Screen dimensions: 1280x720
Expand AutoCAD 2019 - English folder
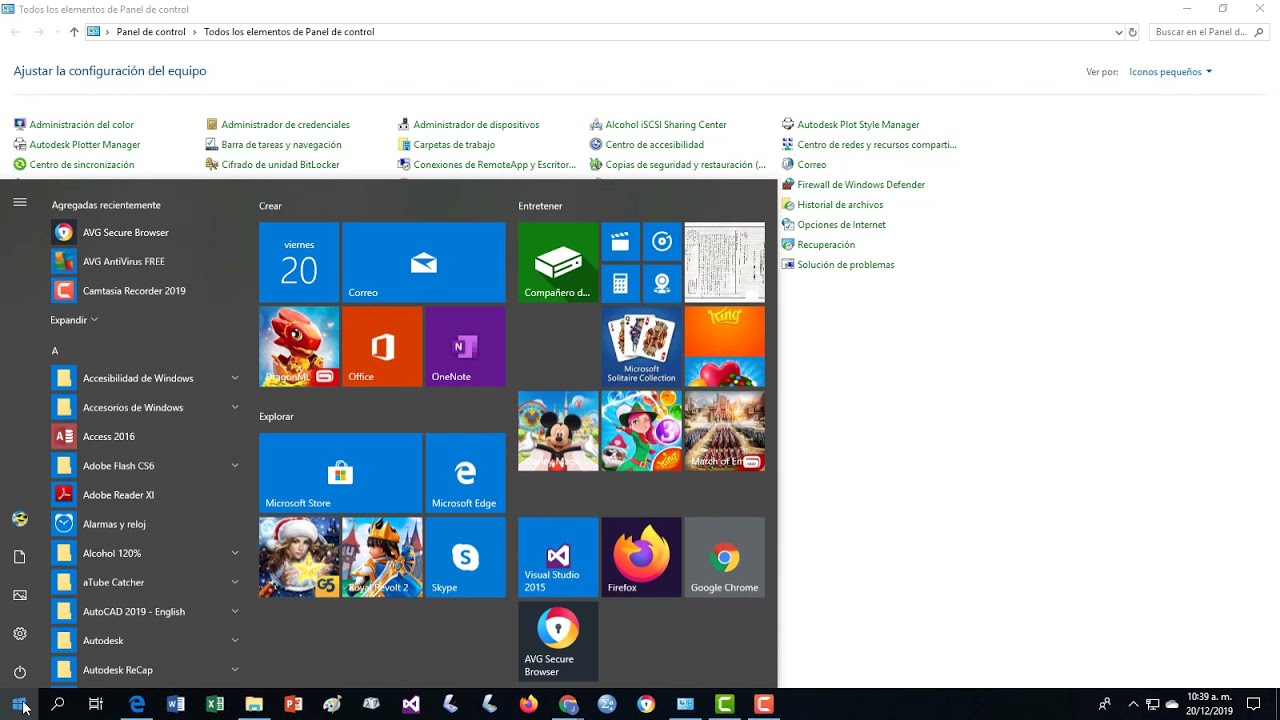(145, 611)
